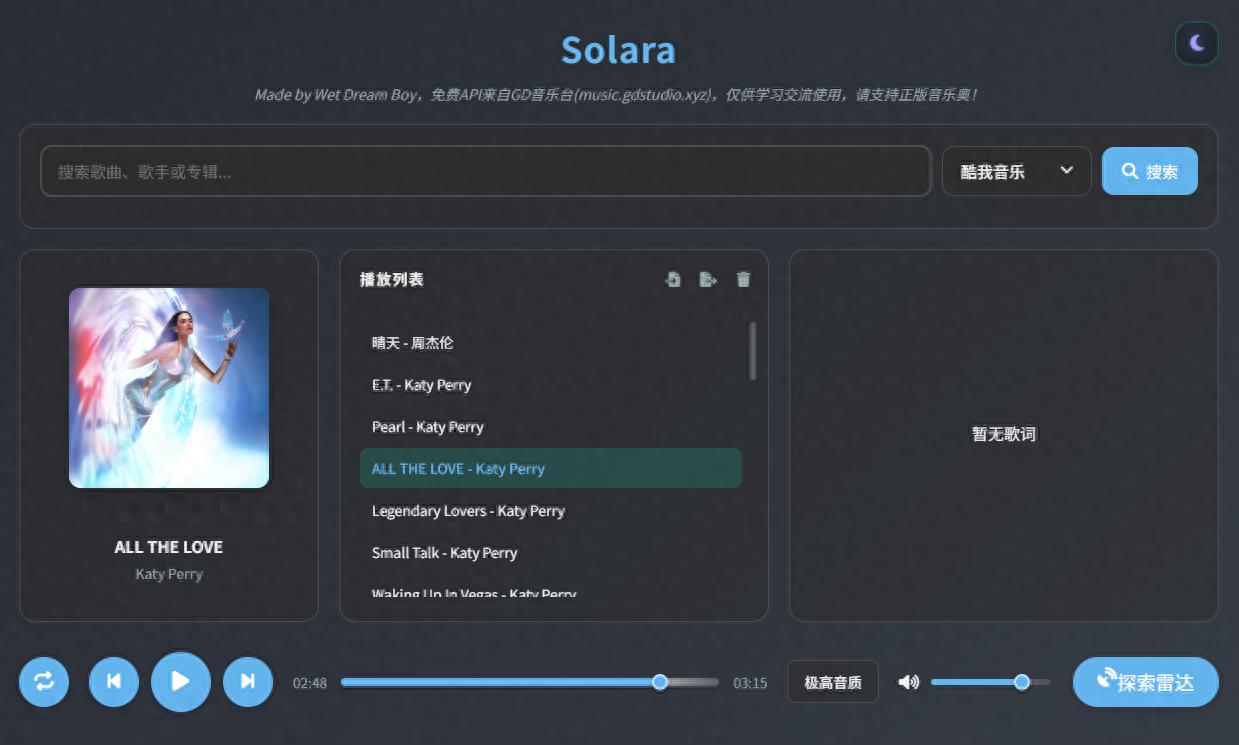Activate the search magnifier icon
The height and width of the screenshot is (745, 1239).
click(x=1131, y=170)
